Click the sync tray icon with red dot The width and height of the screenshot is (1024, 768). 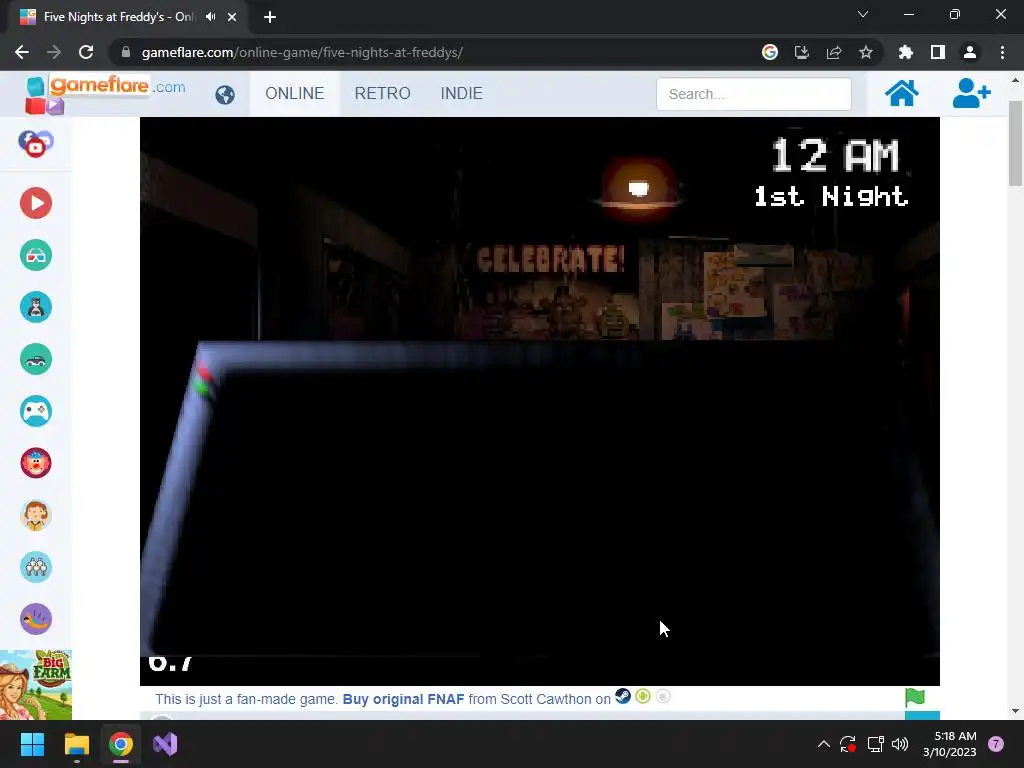pyautogui.click(x=848, y=744)
